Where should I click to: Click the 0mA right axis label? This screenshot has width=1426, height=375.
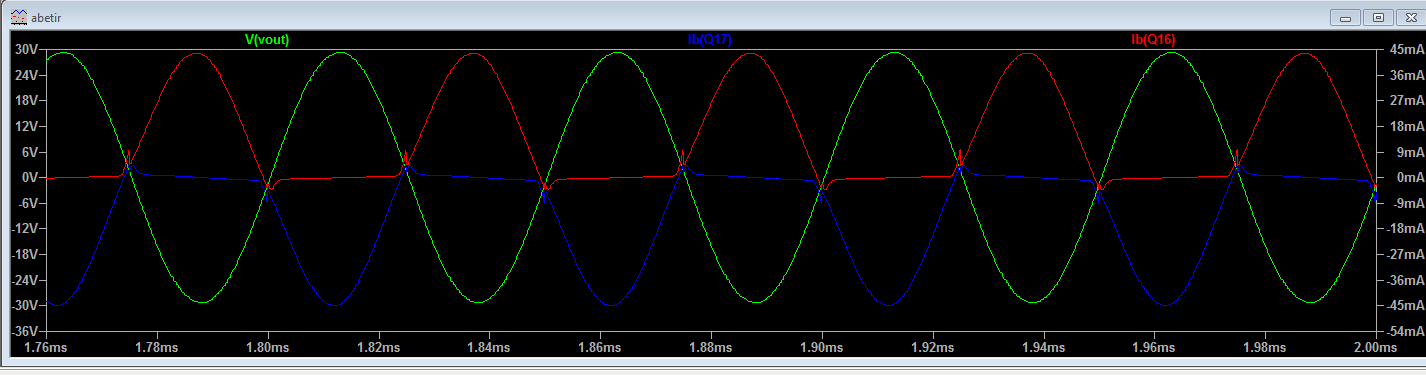tap(1409, 177)
